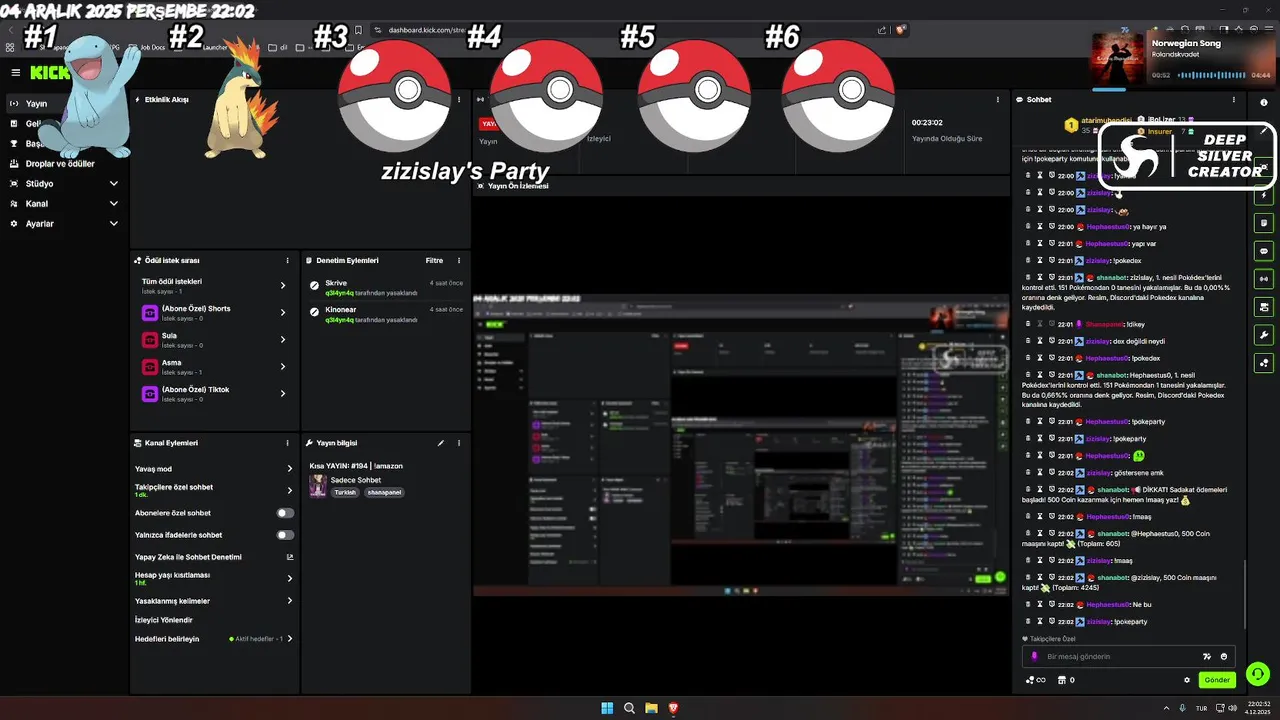The image size is (1280, 720).
Task: Open File Explorer from the taskbar
Action: coord(651,708)
